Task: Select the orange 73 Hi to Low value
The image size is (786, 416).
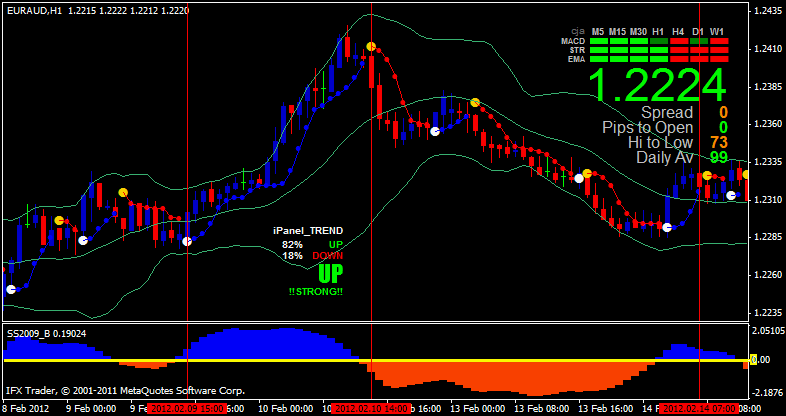Action: (719, 143)
